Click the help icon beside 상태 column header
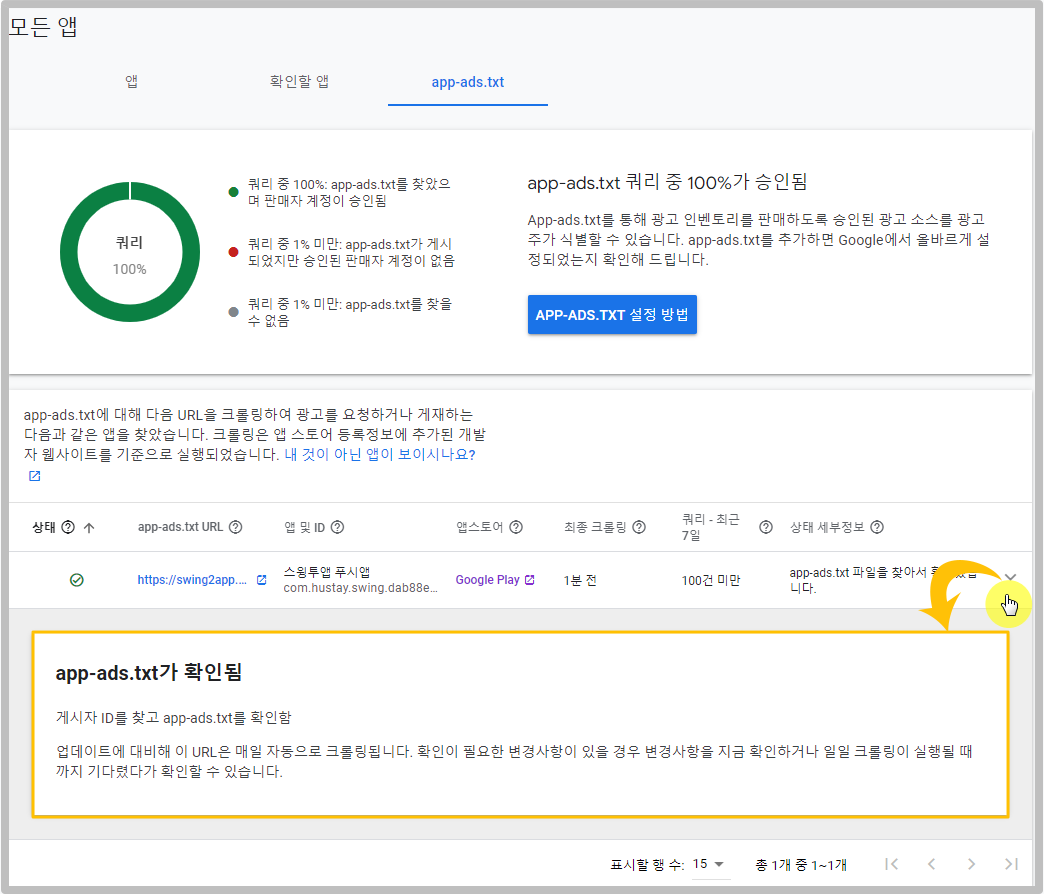 pyautogui.click(x=68, y=528)
